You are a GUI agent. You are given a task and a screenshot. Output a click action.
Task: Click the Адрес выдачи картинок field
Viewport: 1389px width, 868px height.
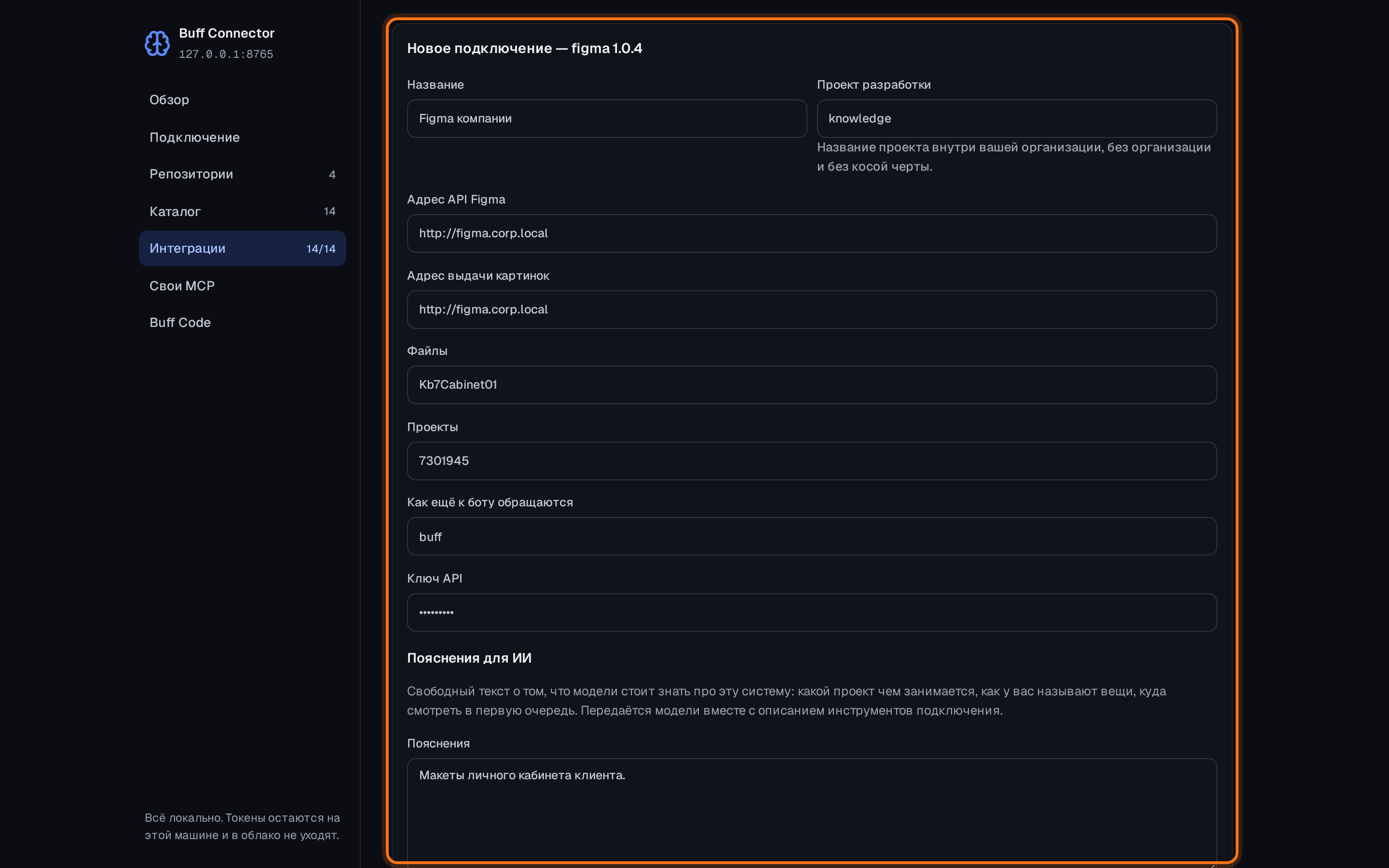pyautogui.click(x=812, y=310)
